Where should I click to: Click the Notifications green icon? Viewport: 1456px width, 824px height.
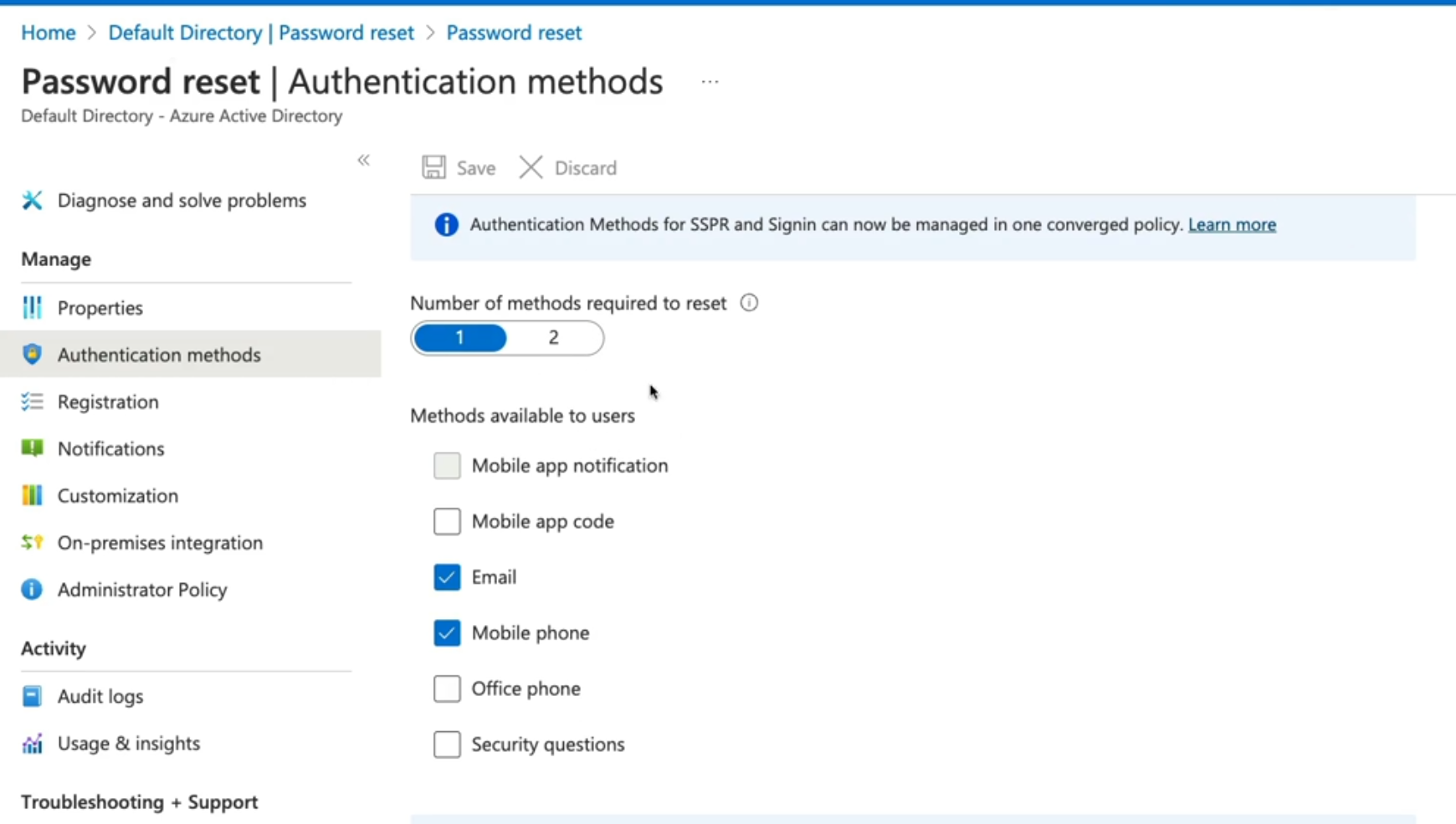(32, 448)
